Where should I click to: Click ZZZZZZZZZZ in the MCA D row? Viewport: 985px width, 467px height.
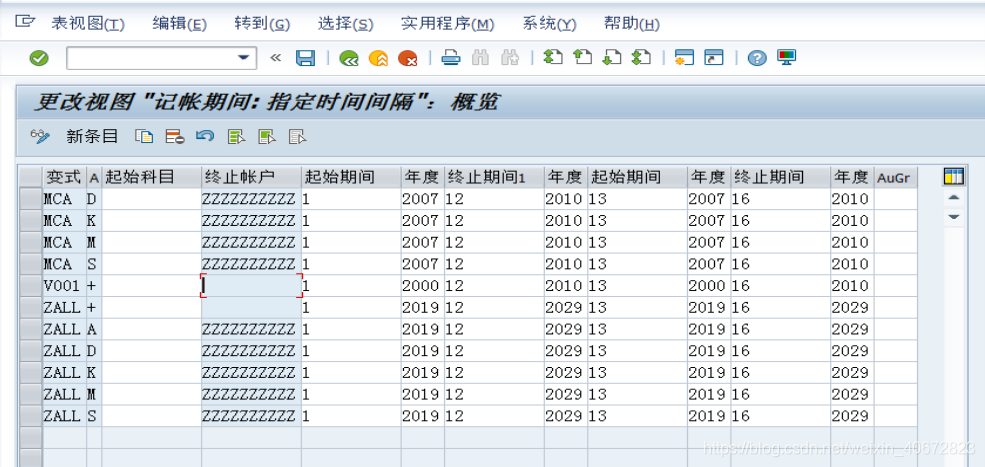(251, 199)
